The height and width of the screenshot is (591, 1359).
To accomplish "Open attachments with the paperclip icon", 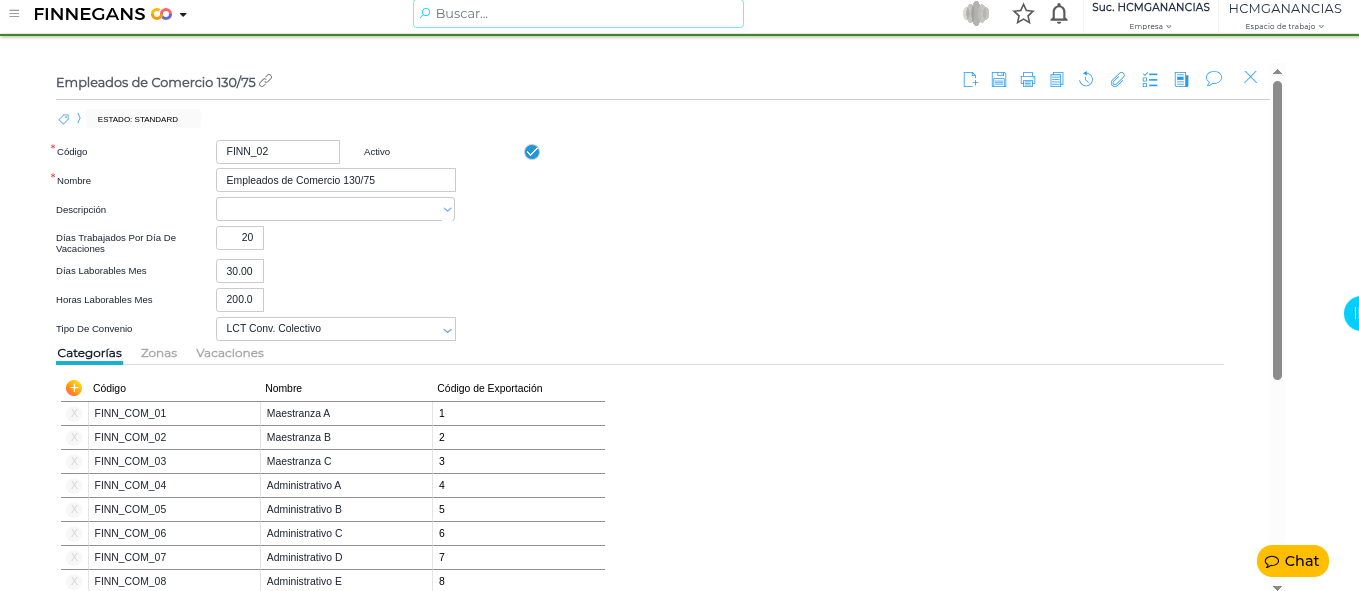I will [x=1118, y=79].
